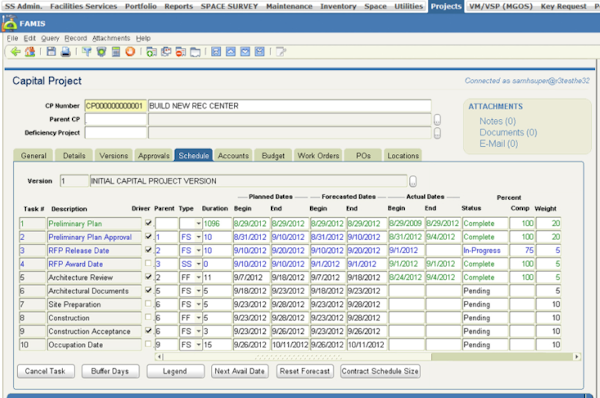Toggle Driver checkbox for Preliminary Plan
Viewport: 600px width, 398px height.
coord(148,223)
